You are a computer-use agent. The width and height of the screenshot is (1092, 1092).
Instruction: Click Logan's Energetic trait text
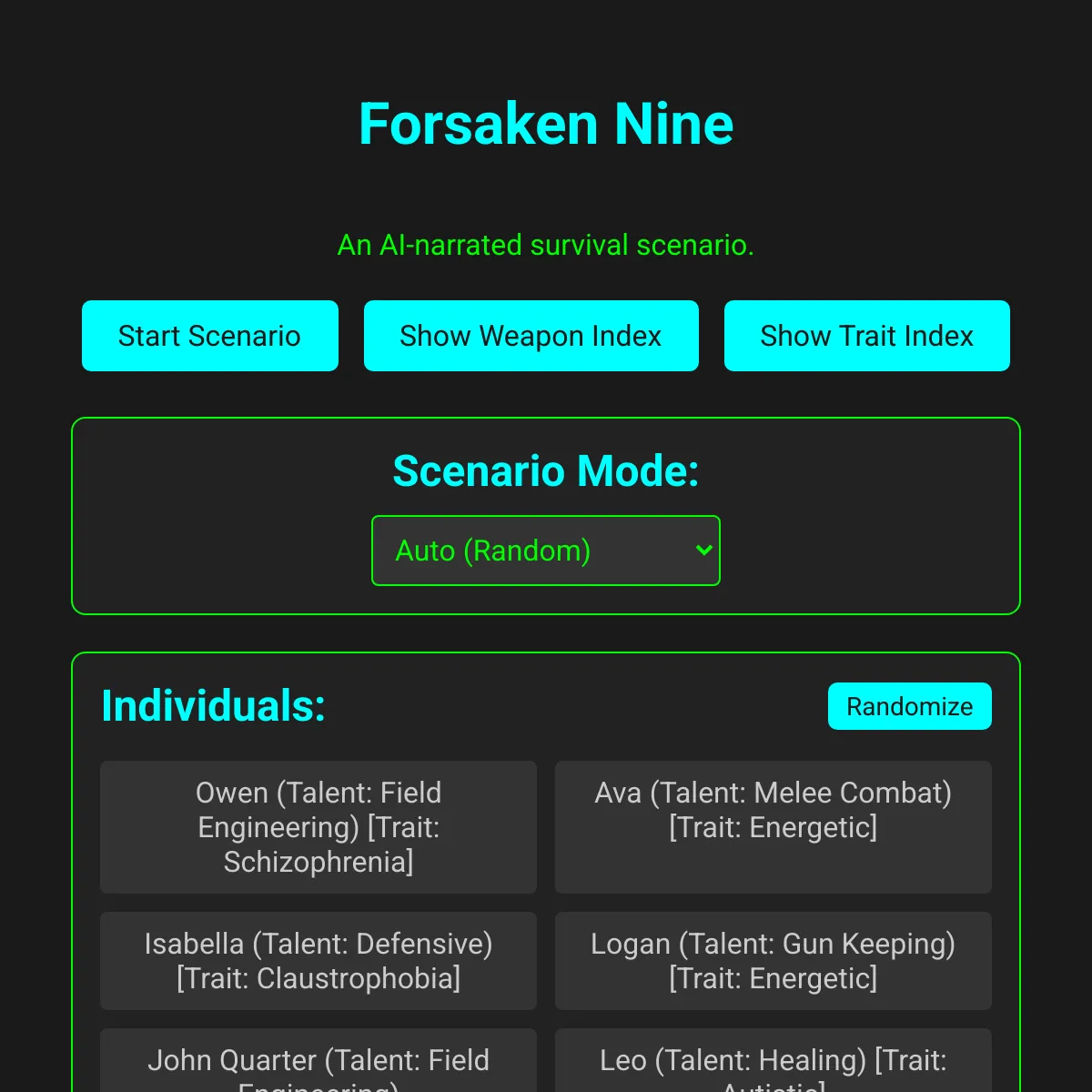click(x=773, y=978)
